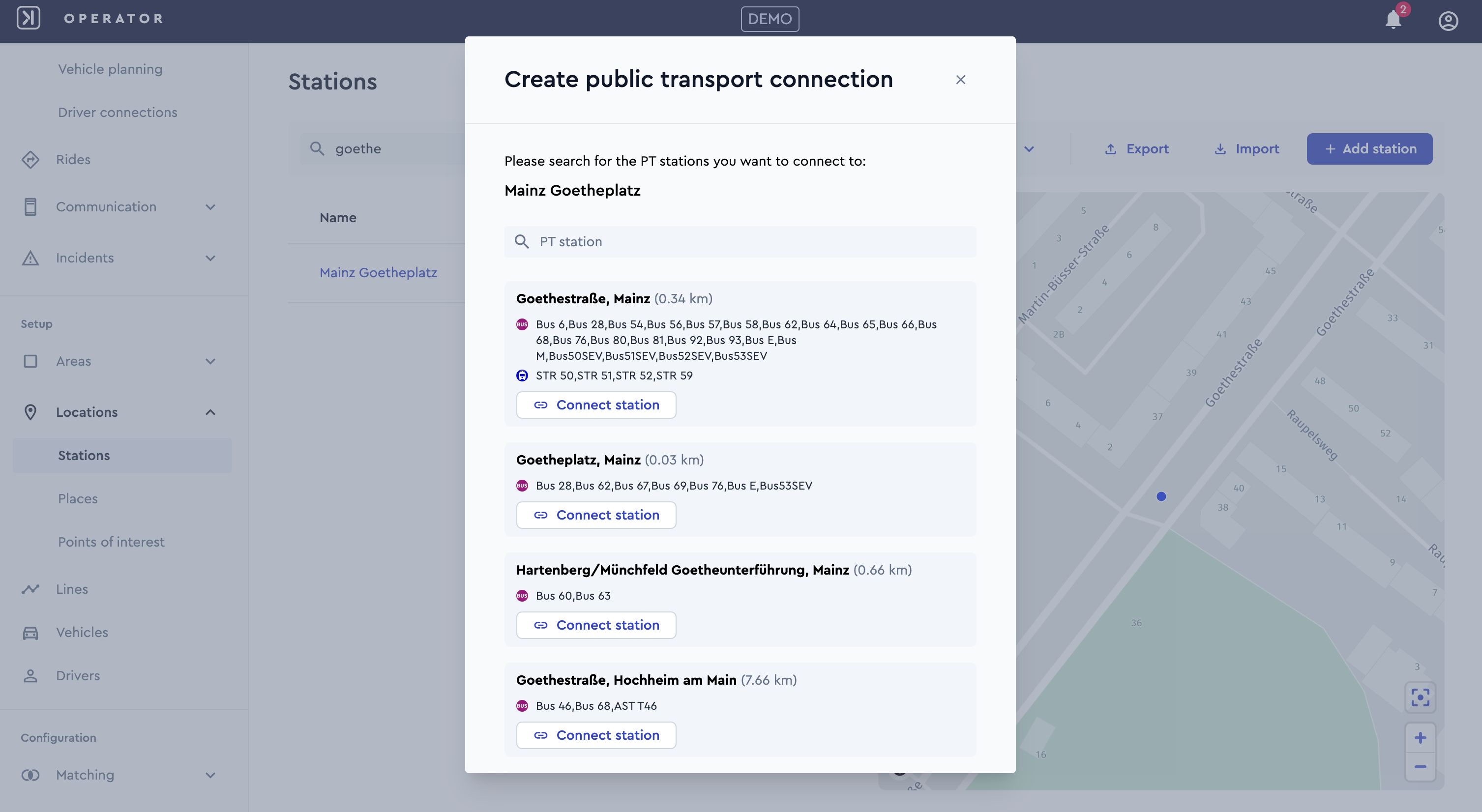The height and width of the screenshot is (812, 1482).
Task: Click the Rides sidebar icon
Action: pos(30,159)
